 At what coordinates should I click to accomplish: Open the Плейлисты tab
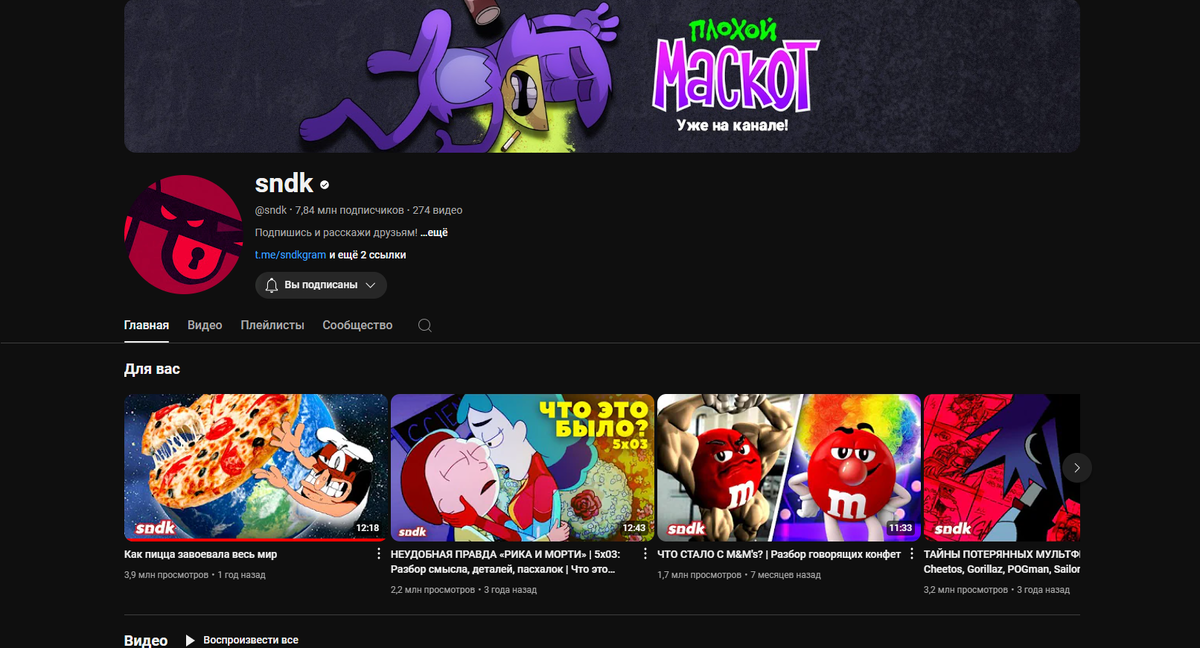(x=272, y=326)
